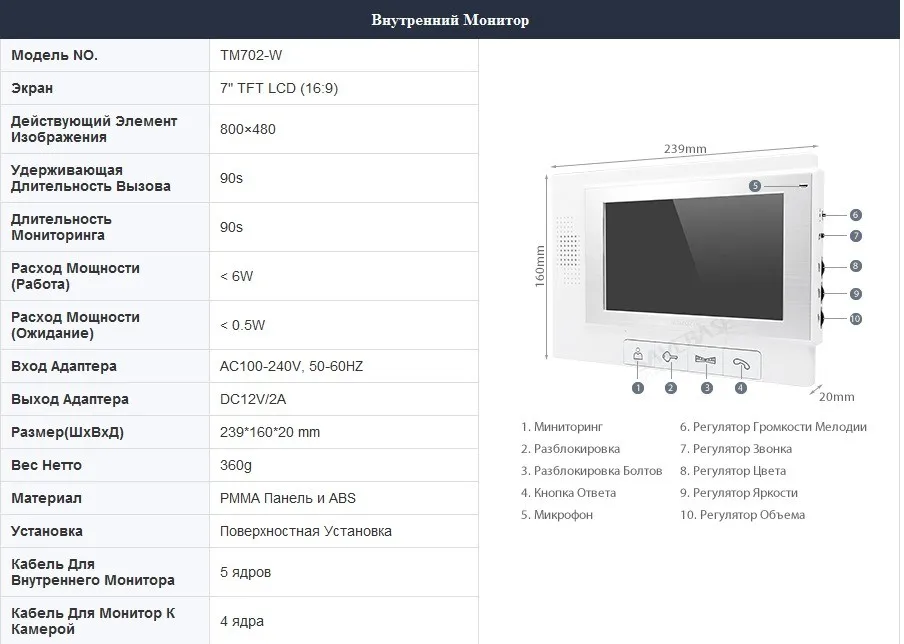Select the 'TM702-W' model value
904x644 pixels.
(251, 55)
